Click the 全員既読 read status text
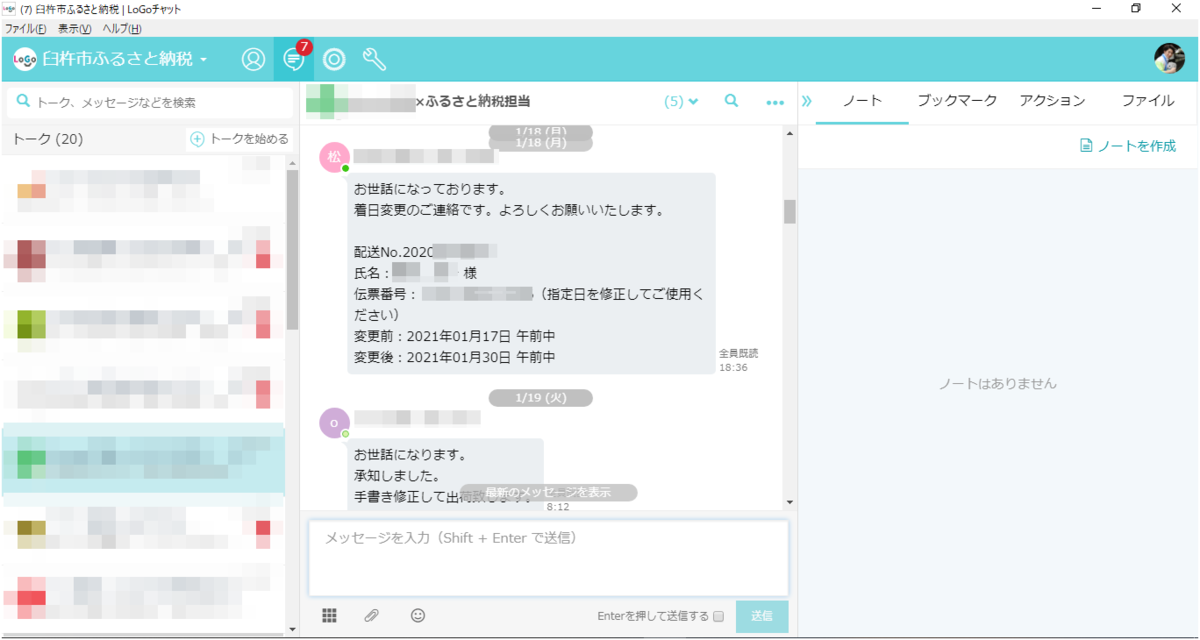Viewport: 1200px width, 640px height. pos(739,353)
